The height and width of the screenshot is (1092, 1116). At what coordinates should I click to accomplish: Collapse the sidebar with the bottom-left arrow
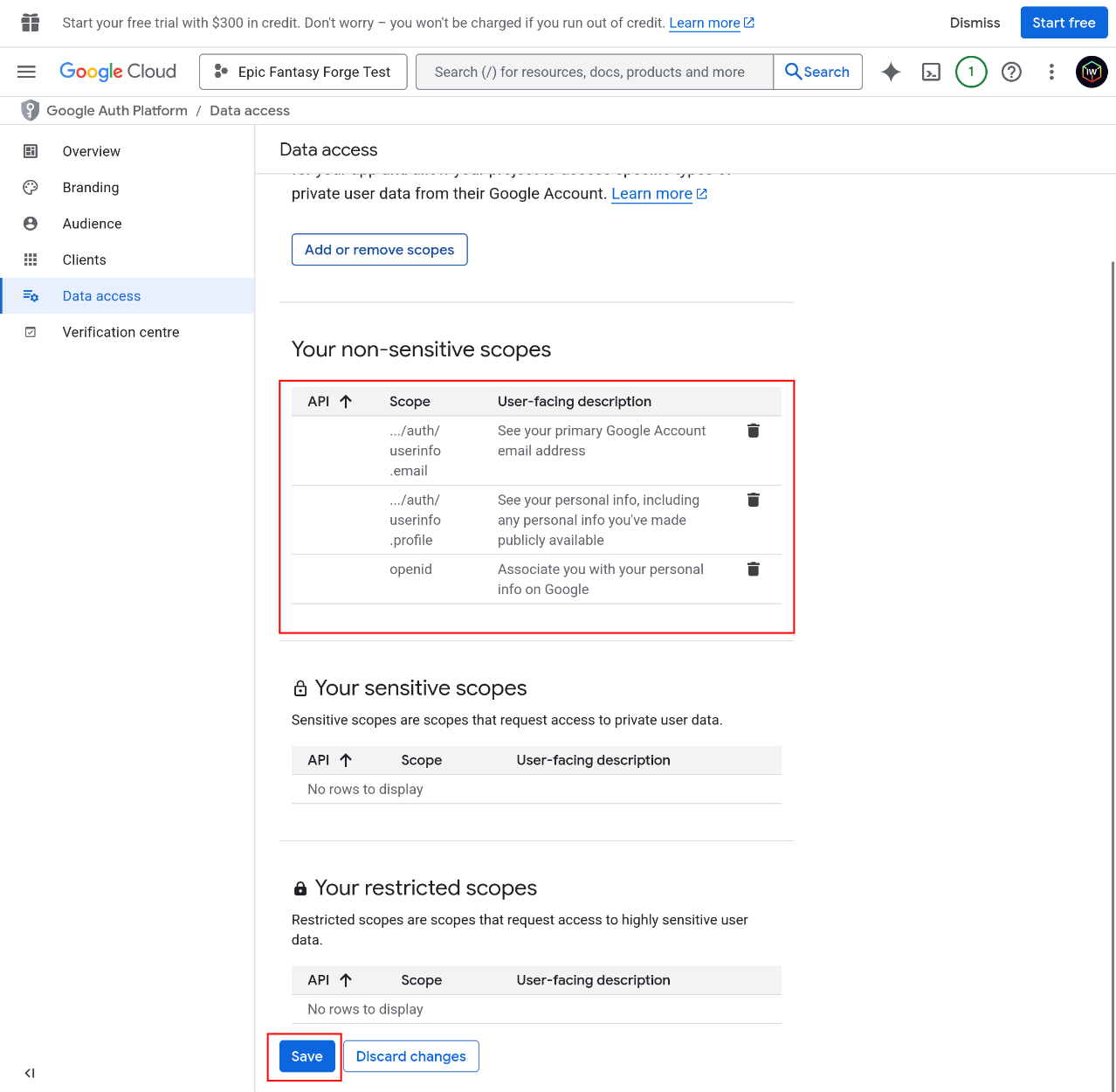coord(29,1073)
